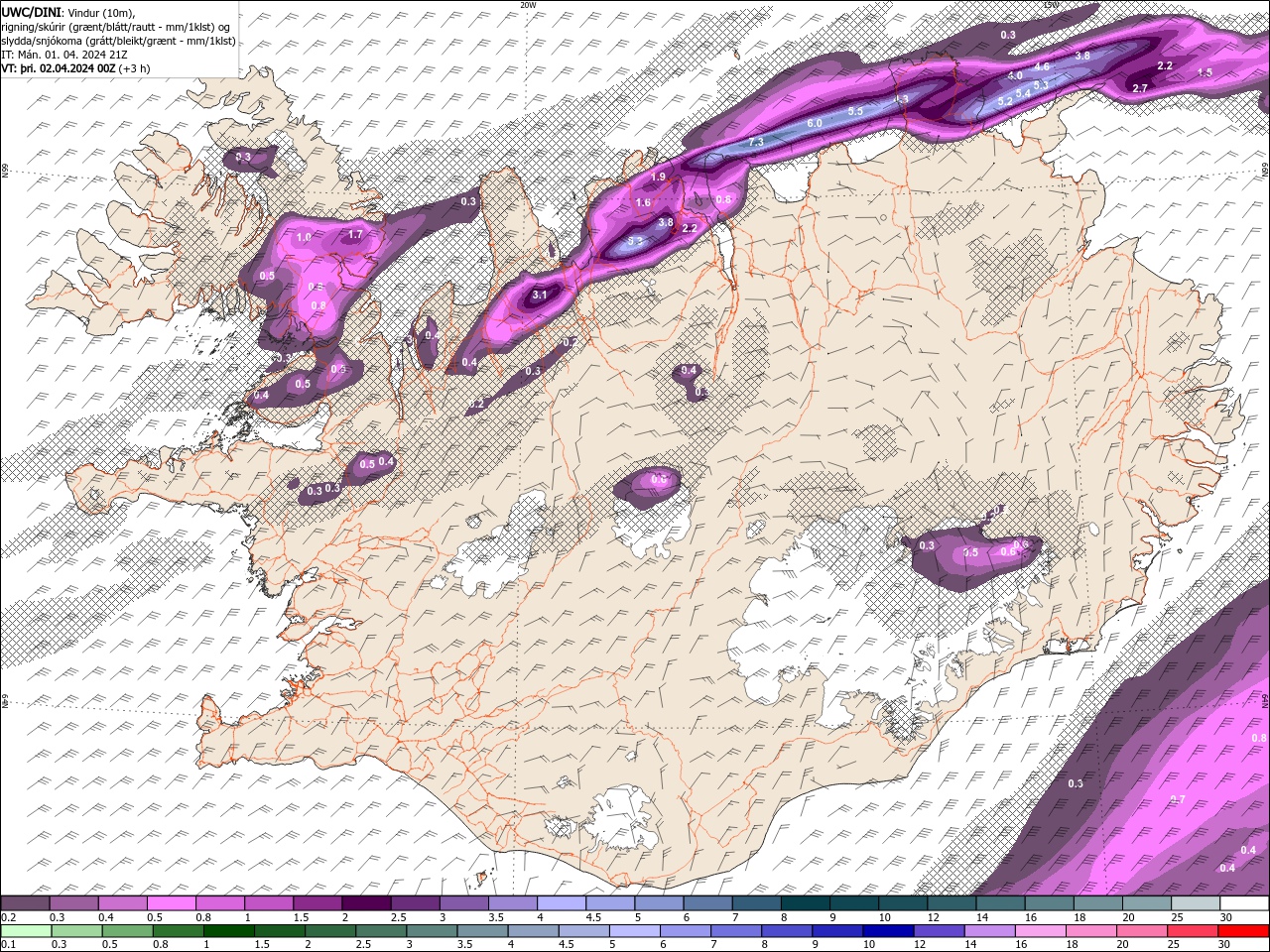
Task: Click the bottom legend row label 0.1
Action: pos(8,945)
